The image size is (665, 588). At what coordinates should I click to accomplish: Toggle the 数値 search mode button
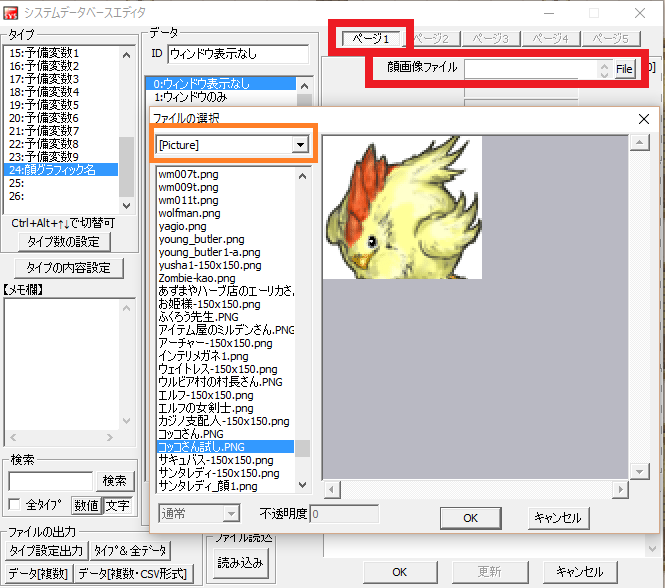87,505
